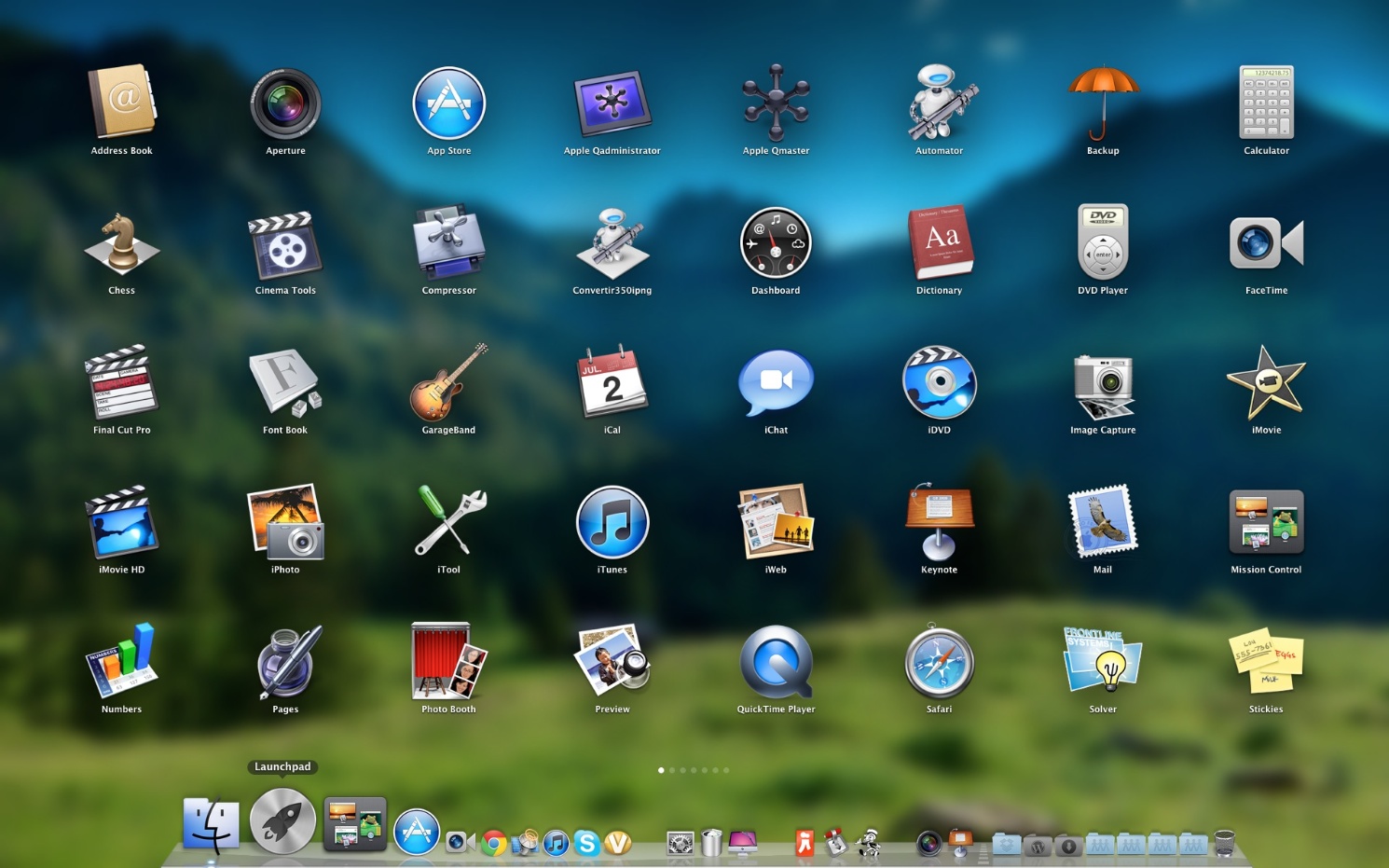The height and width of the screenshot is (868, 1389).
Task: Click the App Store Dock icon
Action: [x=417, y=832]
